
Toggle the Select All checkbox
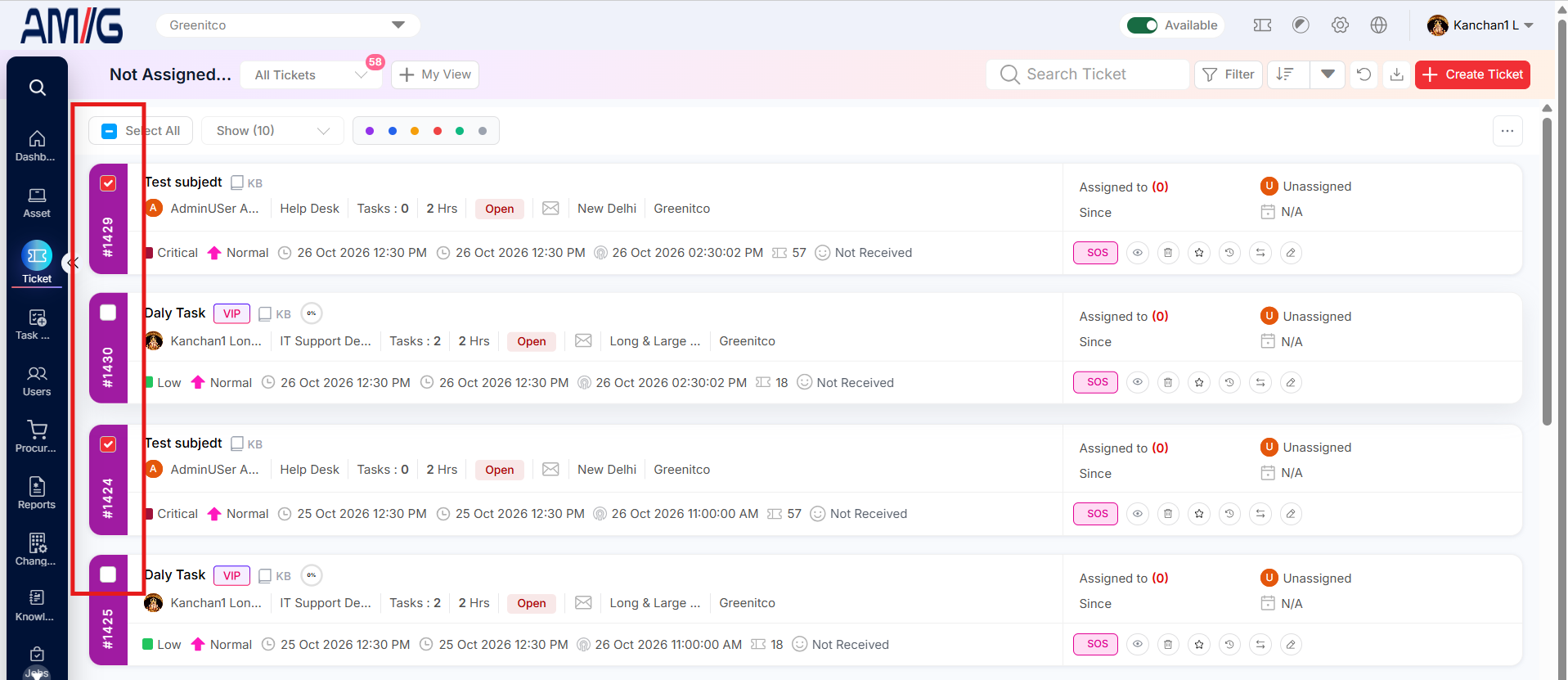pyautogui.click(x=110, y=131)
